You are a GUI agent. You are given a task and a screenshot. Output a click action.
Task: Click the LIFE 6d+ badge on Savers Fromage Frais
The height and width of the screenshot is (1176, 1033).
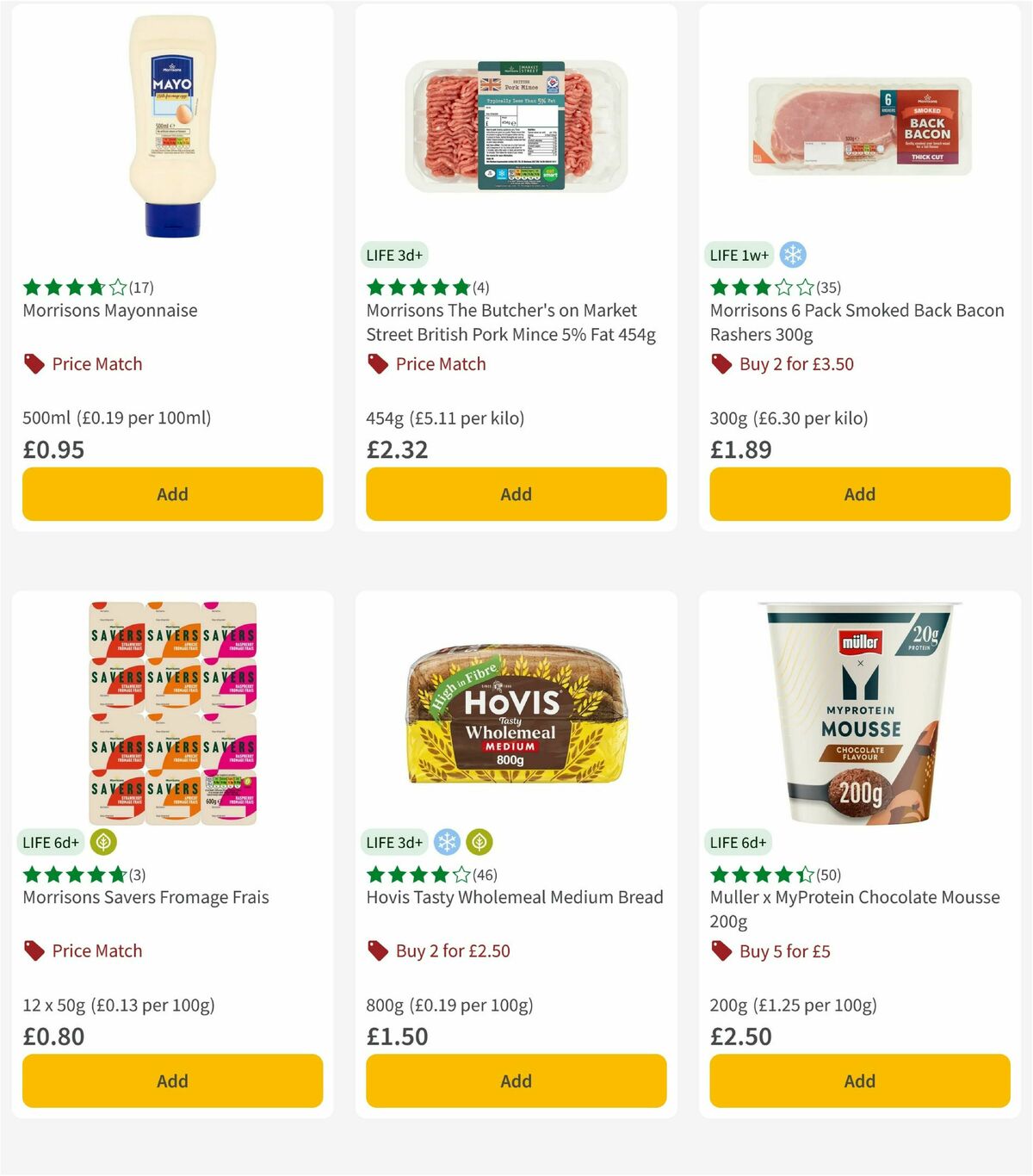pyautogui.click(x=52, y=842)
